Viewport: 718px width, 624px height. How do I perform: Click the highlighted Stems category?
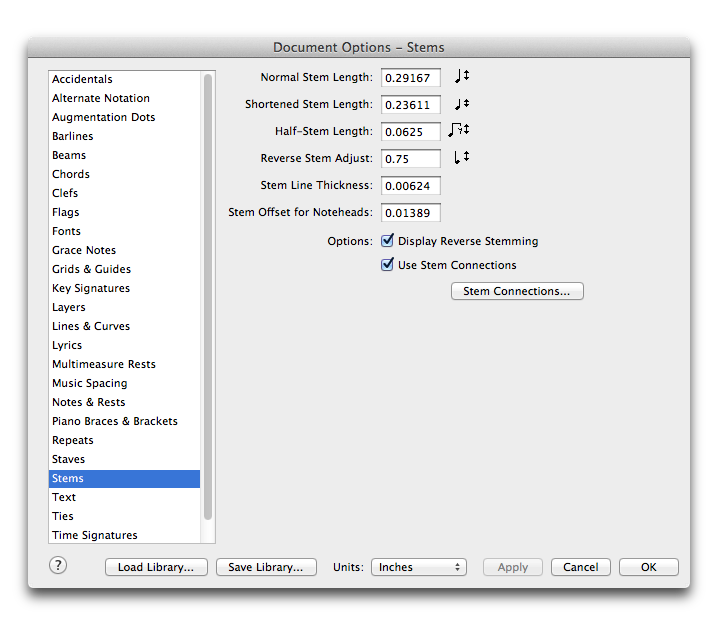(124, 478)
